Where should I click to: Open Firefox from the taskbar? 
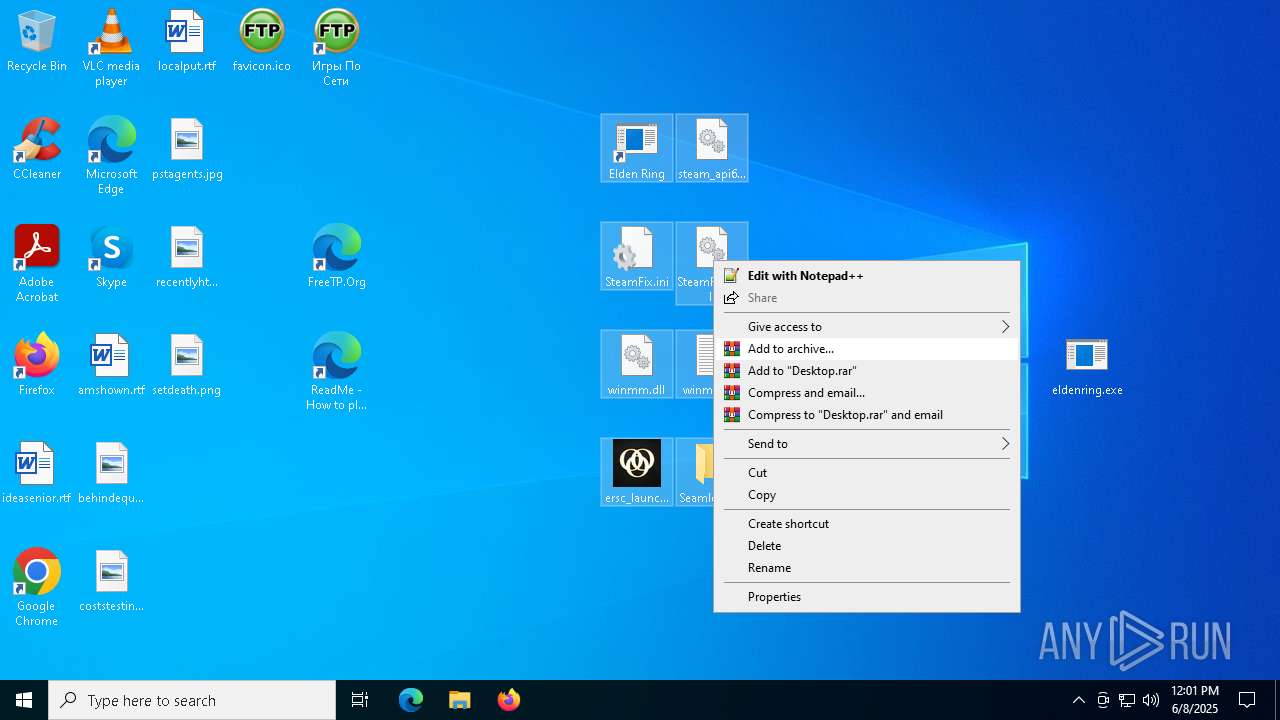(508, 700)
